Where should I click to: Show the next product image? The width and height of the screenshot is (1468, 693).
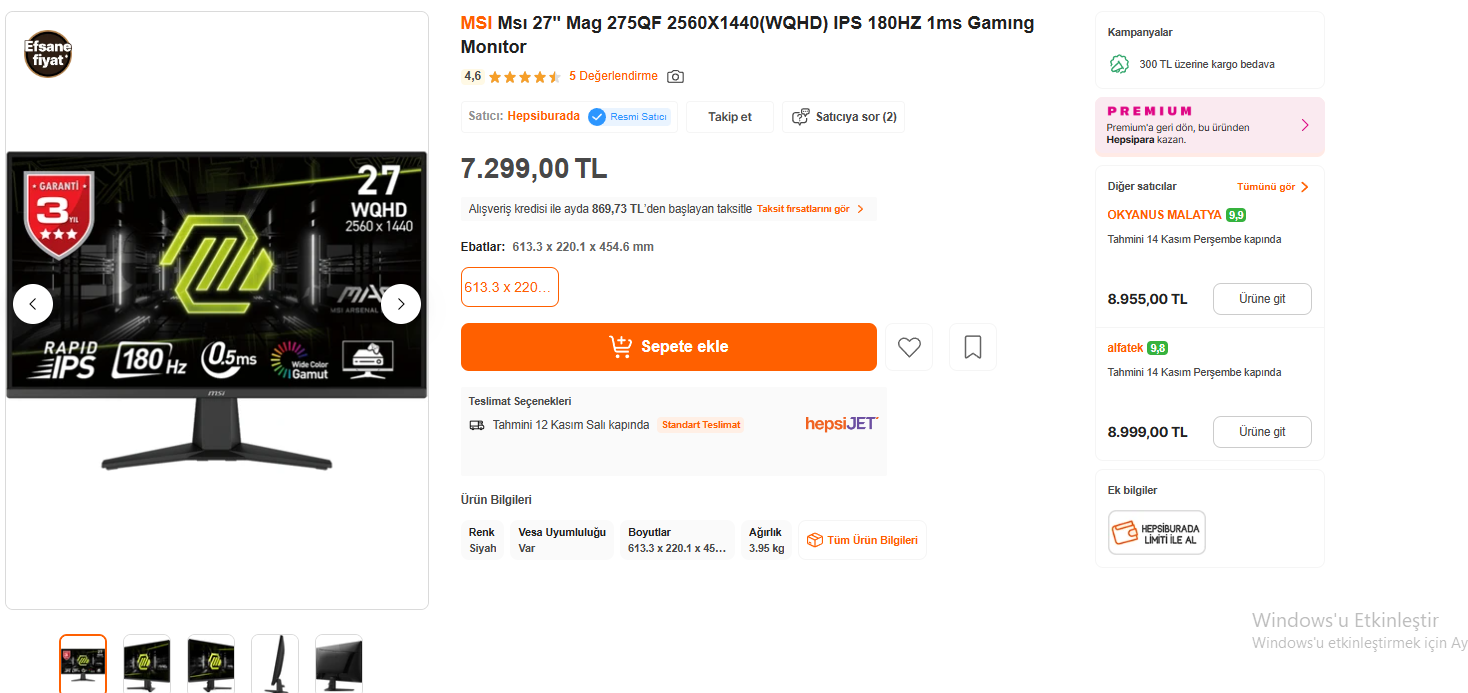401,304
